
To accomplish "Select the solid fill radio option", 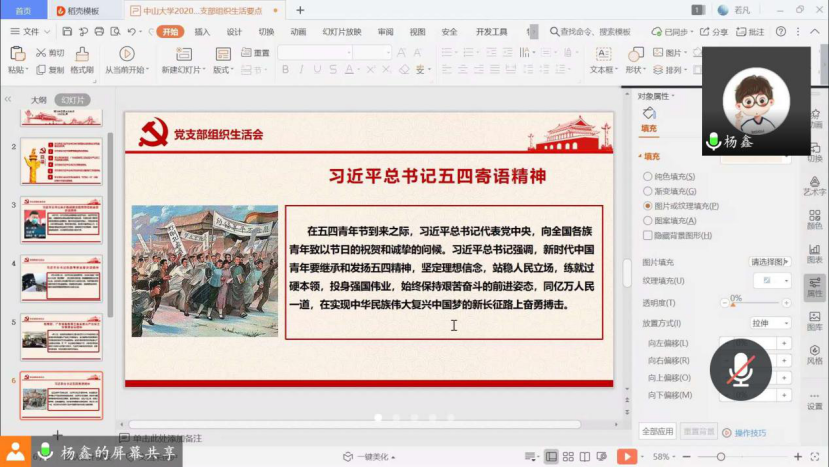I will pyautogui.click(x=648, y=177).
